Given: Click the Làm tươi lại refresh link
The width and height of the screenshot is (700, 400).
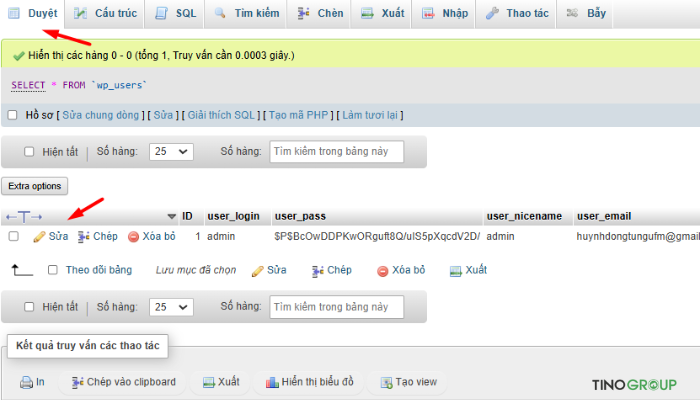Looking at the screenshot, I should tap(370, 115).
